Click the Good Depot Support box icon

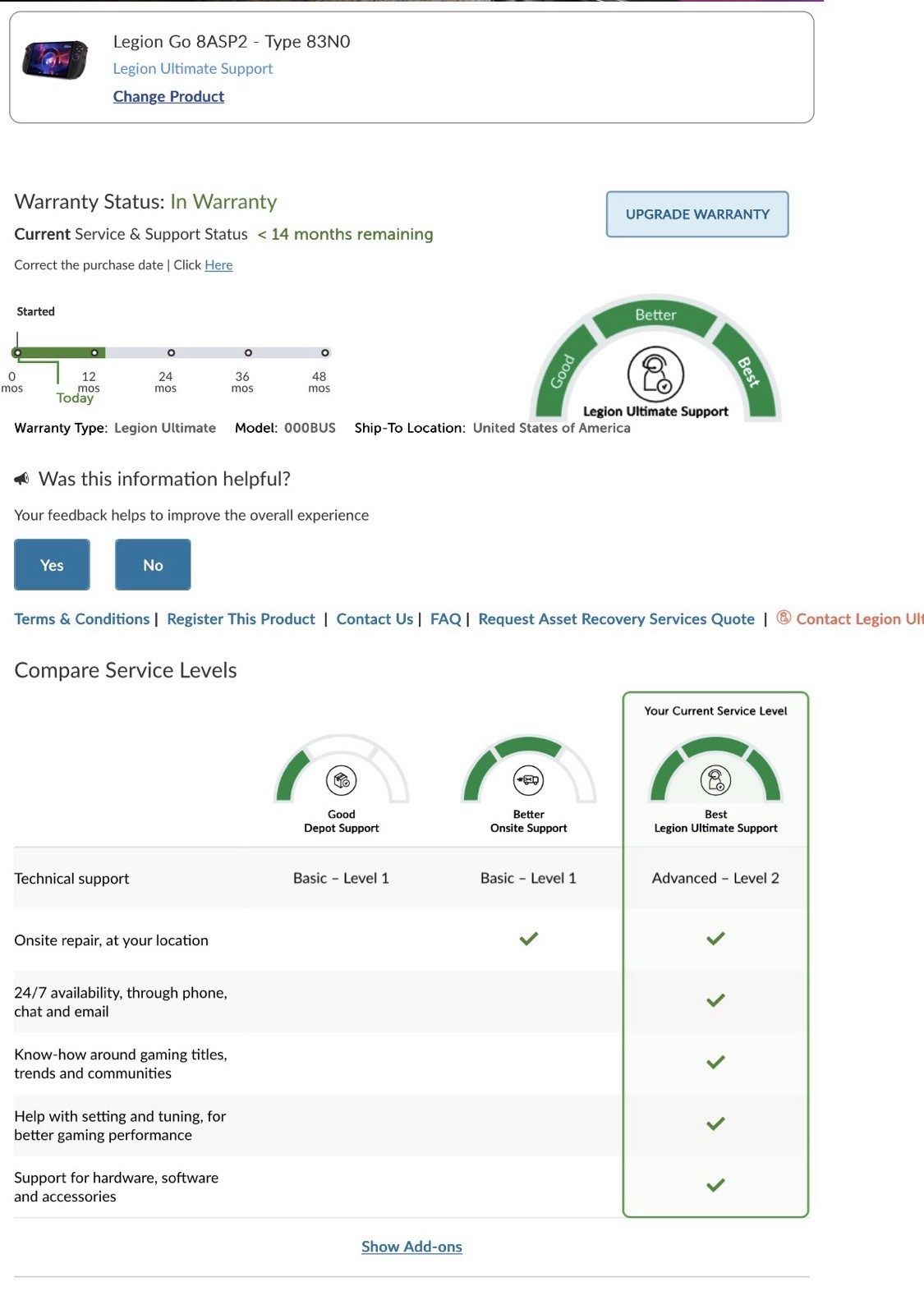pyautogui.click(x=342, y=780)
